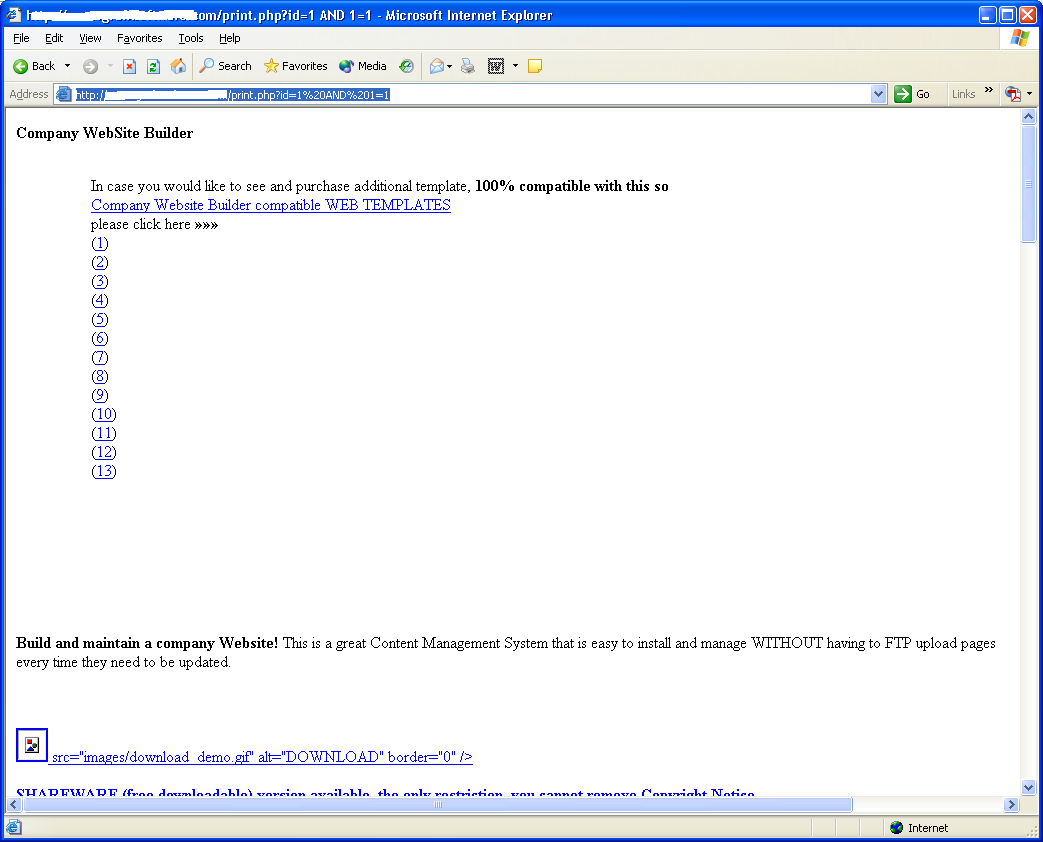Viewport: 1043px width, 842px height.
Task: Click inside the Address bar URL field
Action: pyautogui.click(x=470, y=94)
